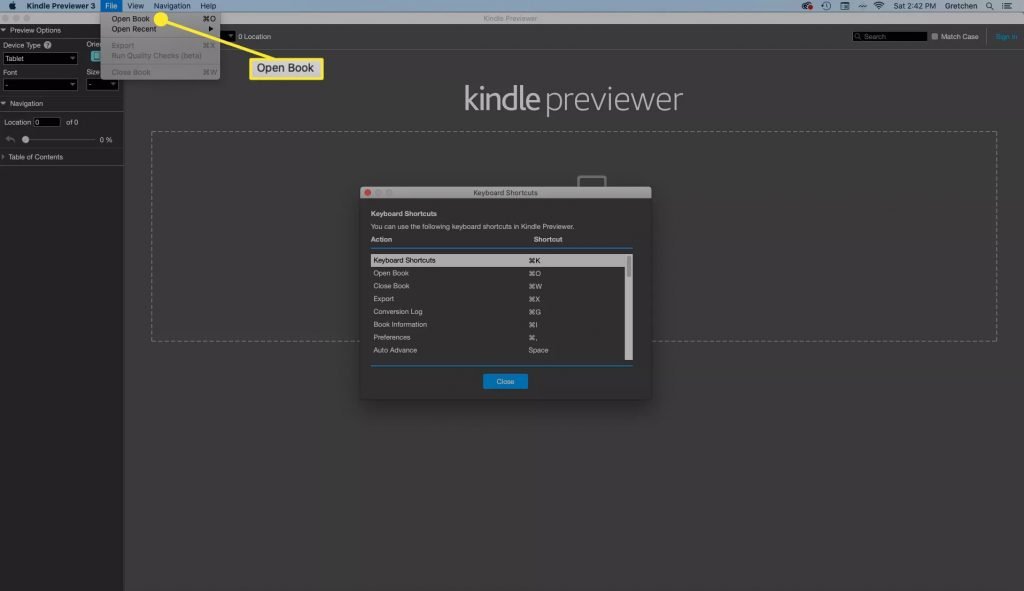The height and width of the screenshot is (591, 1024).
Task: Click the calendar icon in menu bar
Action: (844, 6)
